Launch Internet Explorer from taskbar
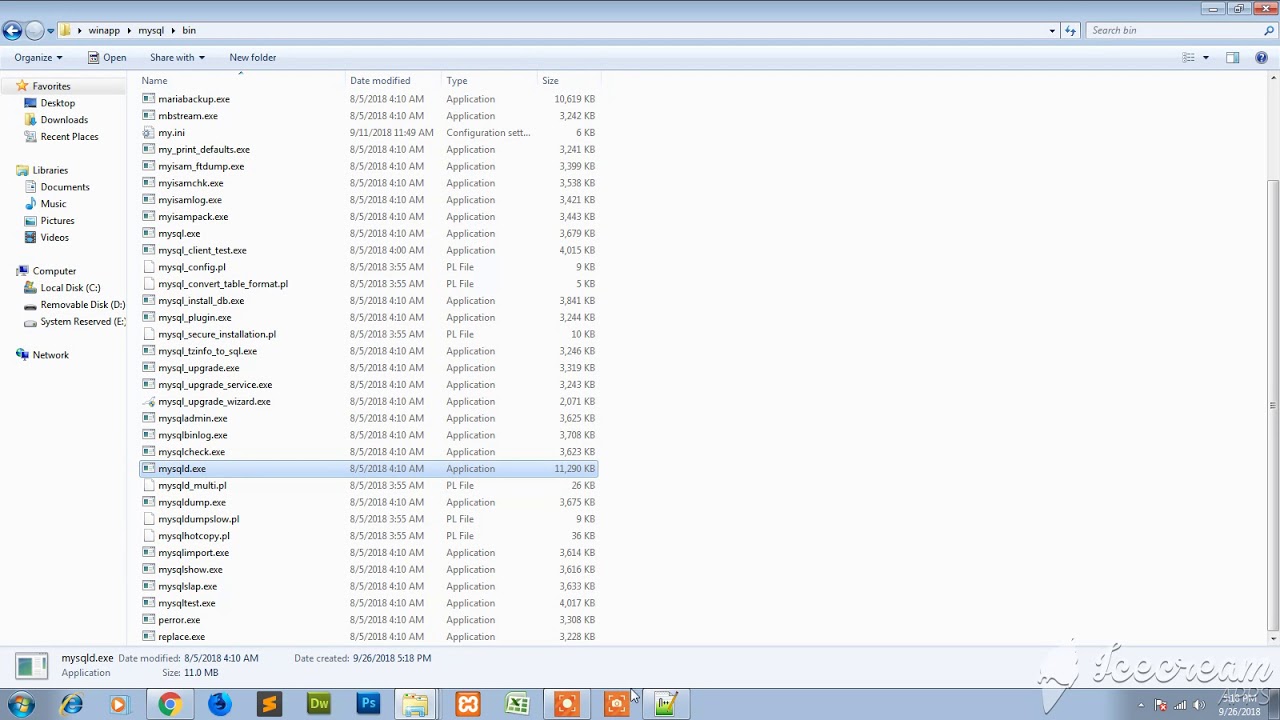 71,705
